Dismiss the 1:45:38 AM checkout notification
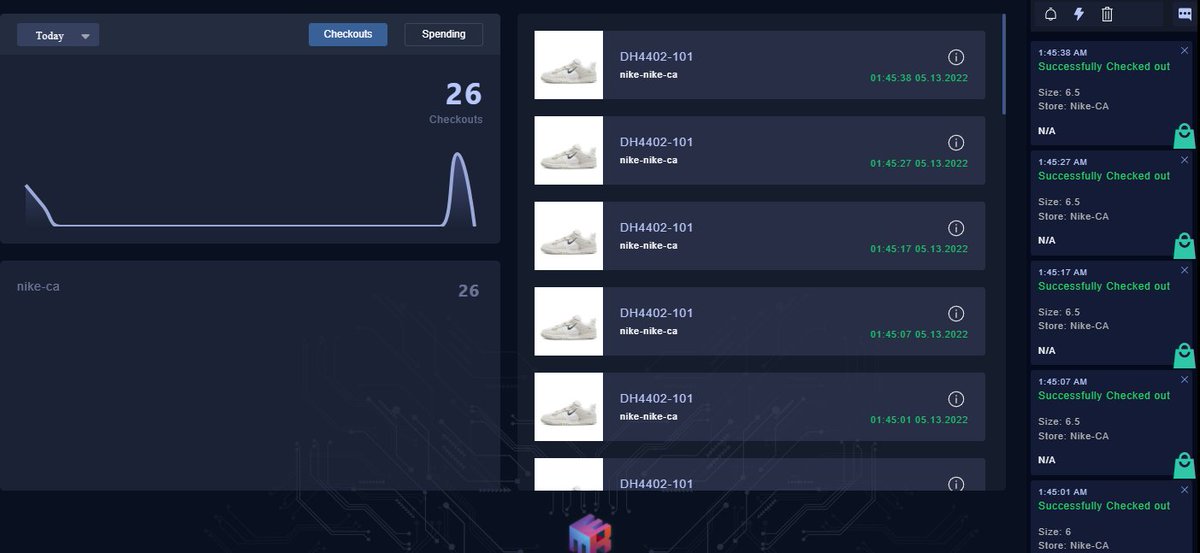1200x553 pixels. [1185, 50]
